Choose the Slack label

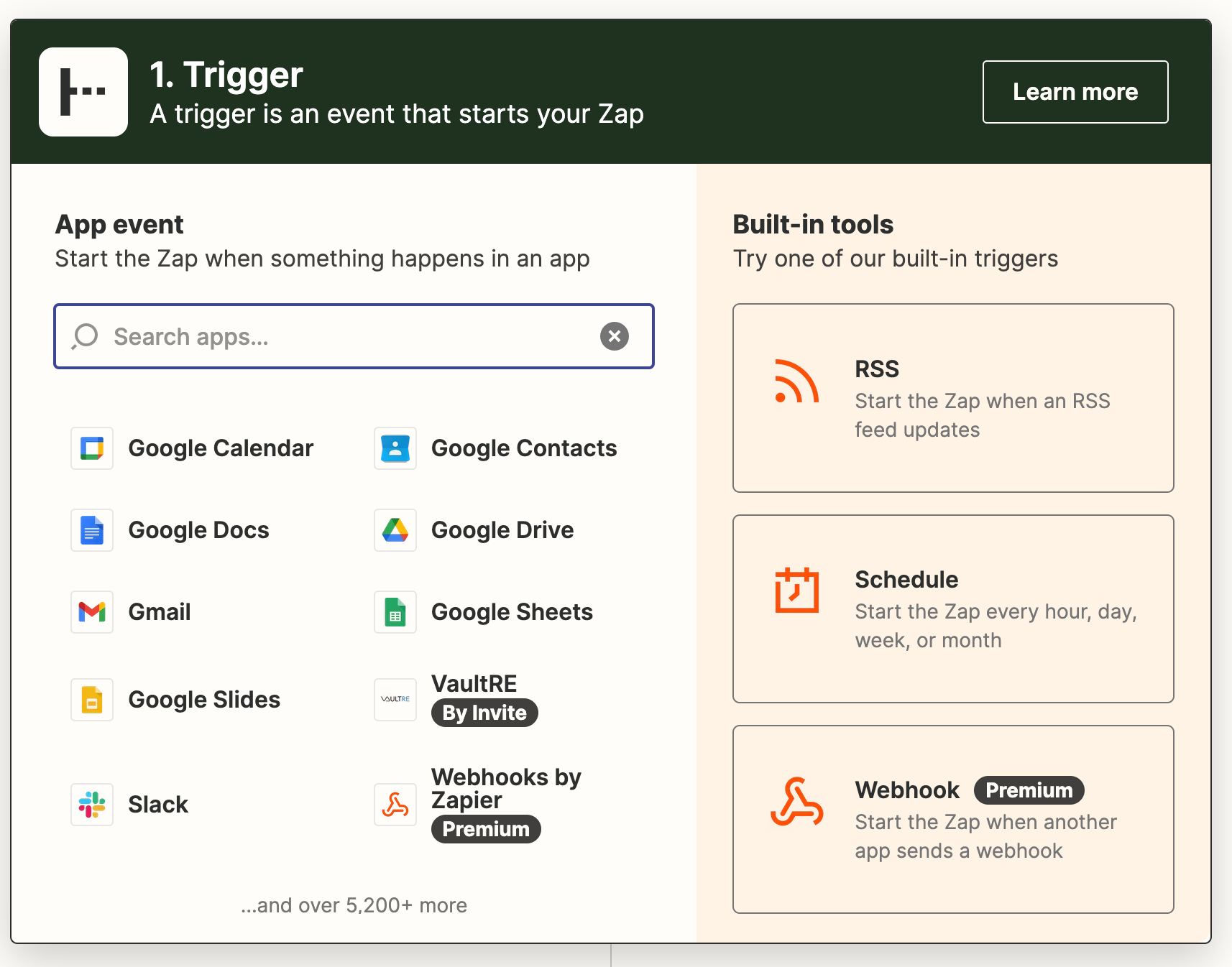[158, 805]
